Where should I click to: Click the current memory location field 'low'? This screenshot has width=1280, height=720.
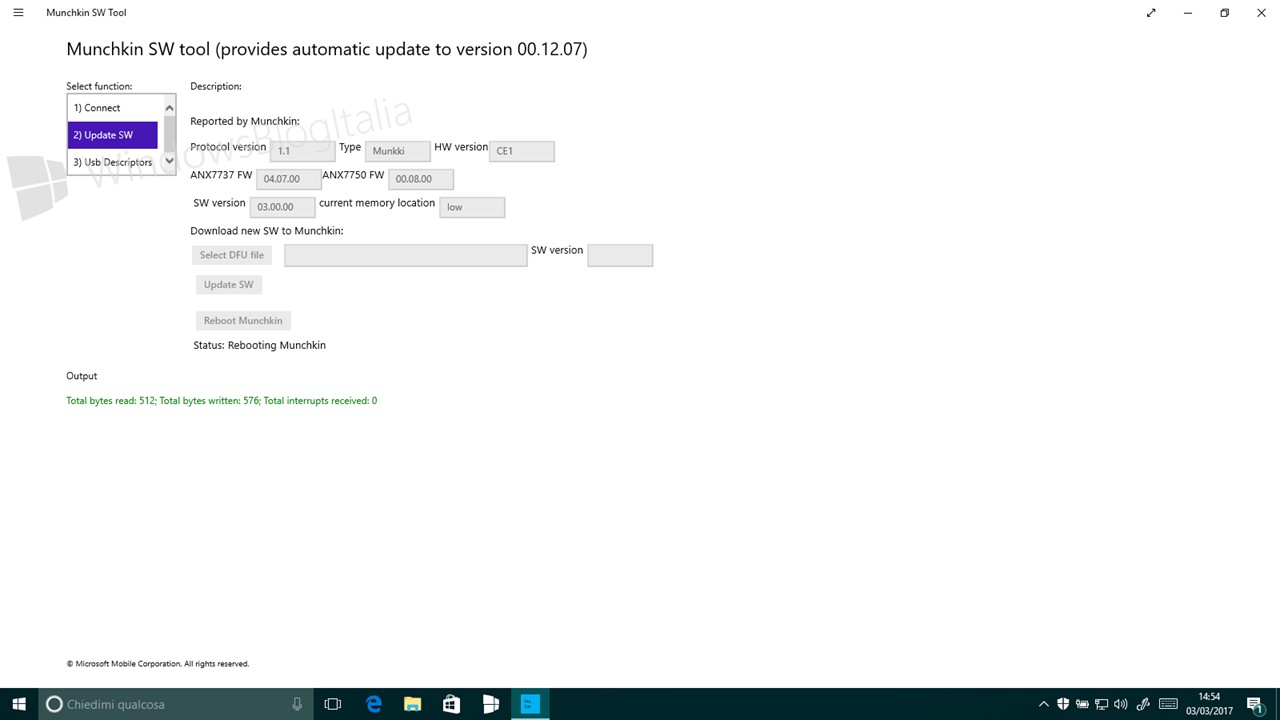point(472,207)
